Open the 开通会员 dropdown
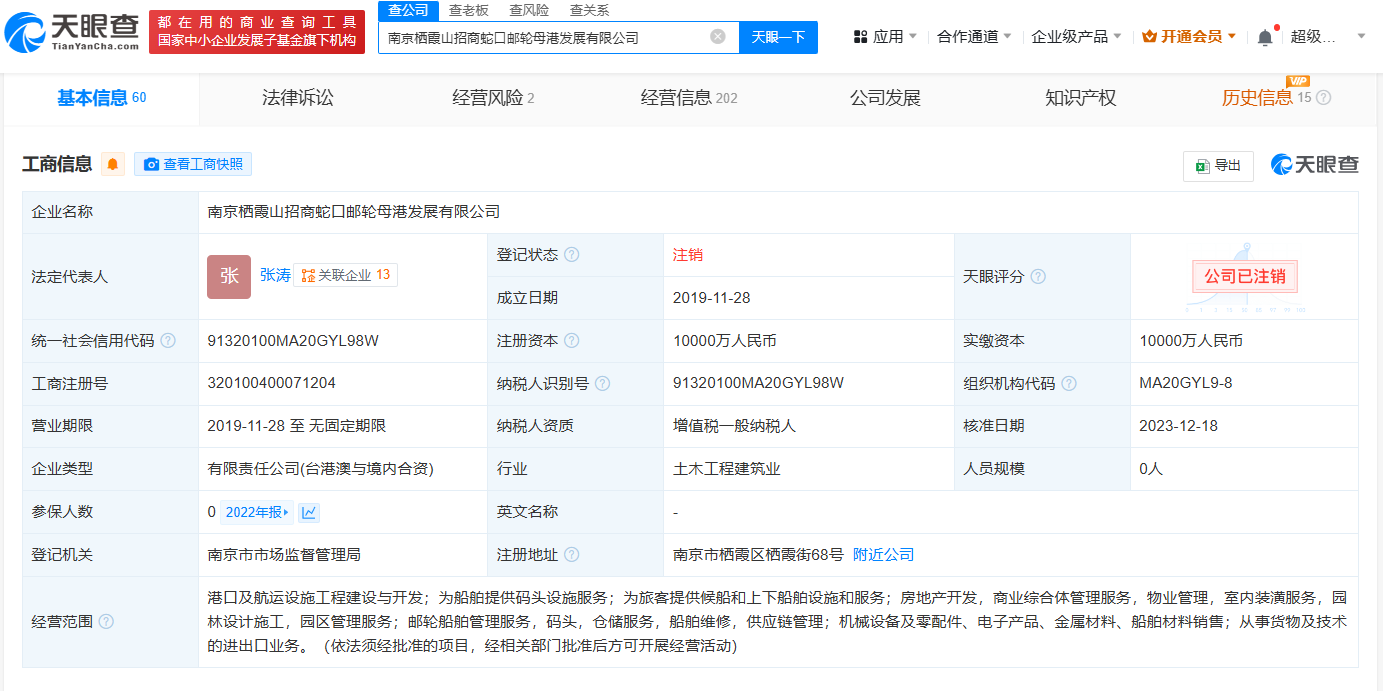Viewport: 1383px width, 691px height. [x=1189, y=37]
